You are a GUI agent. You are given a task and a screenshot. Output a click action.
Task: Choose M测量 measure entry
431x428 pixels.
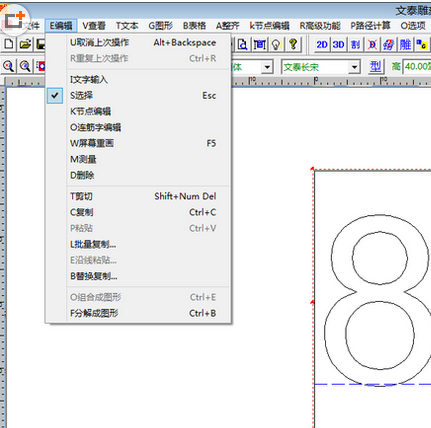(x=138, y=159)
